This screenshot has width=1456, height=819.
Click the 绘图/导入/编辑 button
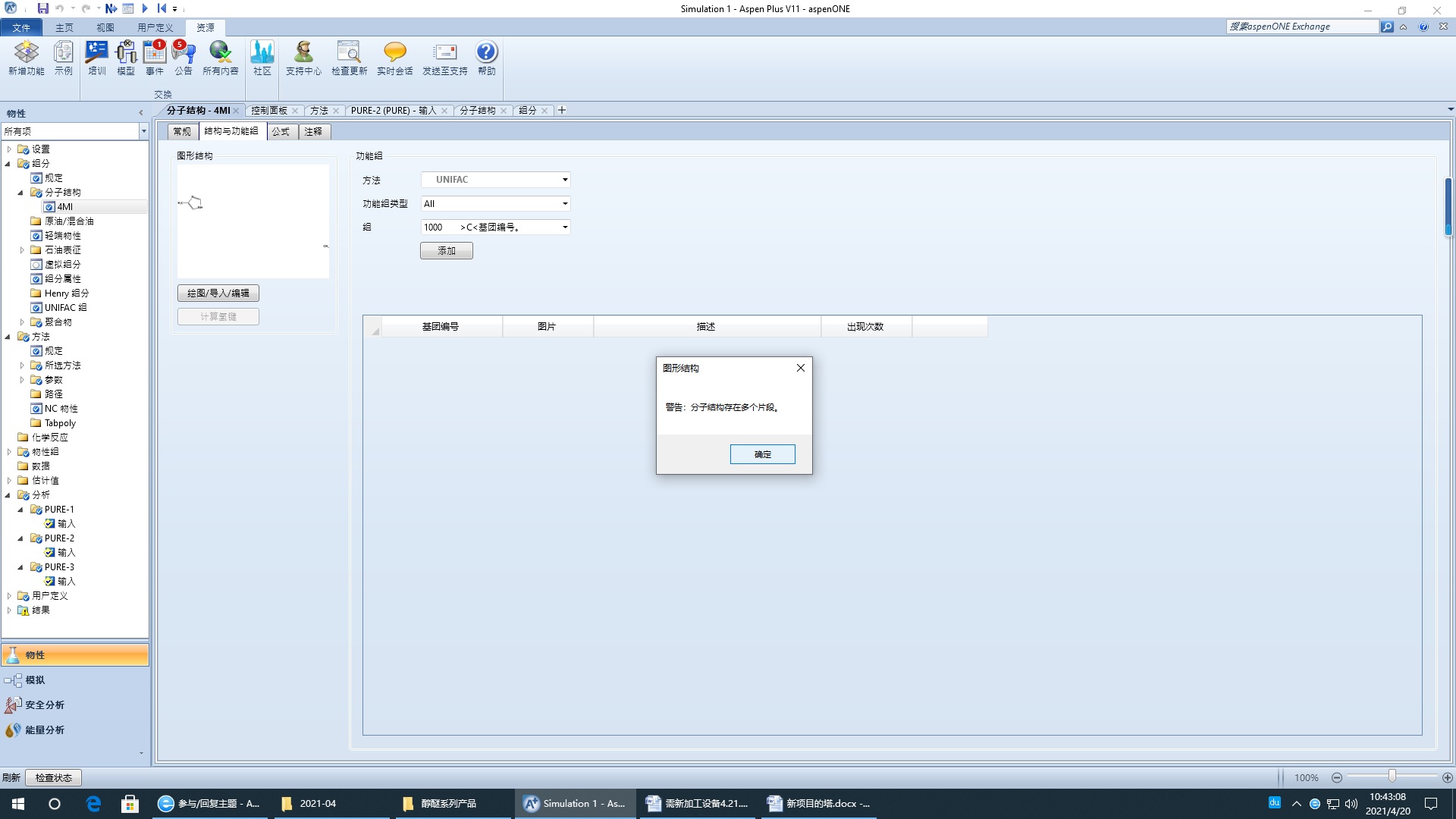[x=218, y=293]
